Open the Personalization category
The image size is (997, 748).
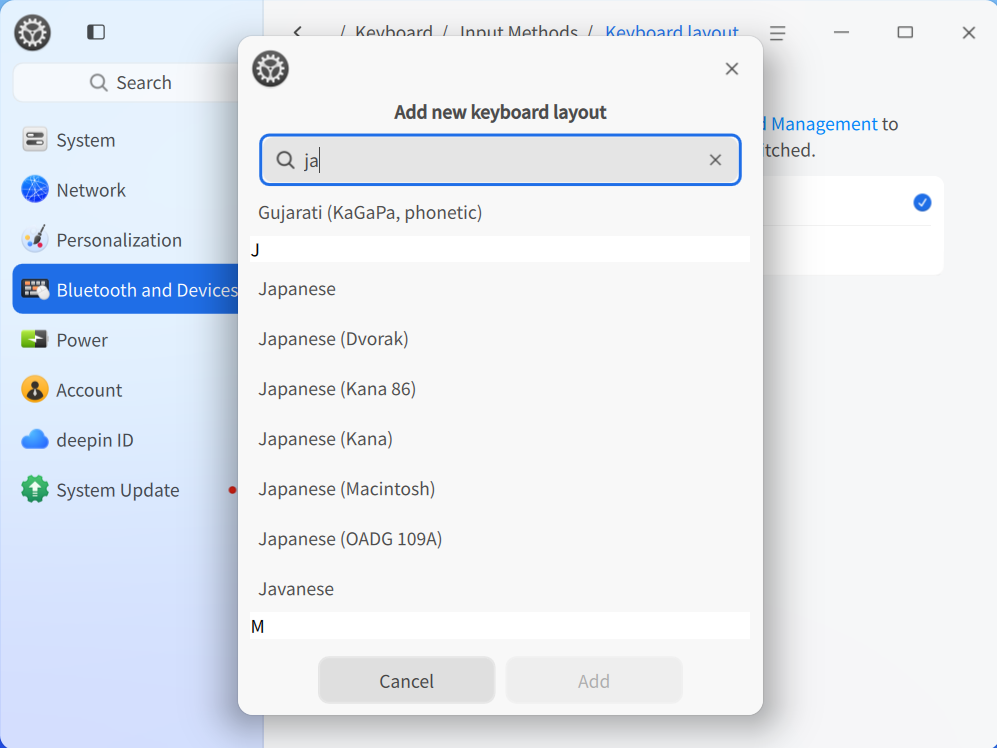click(x=125, y=240)
